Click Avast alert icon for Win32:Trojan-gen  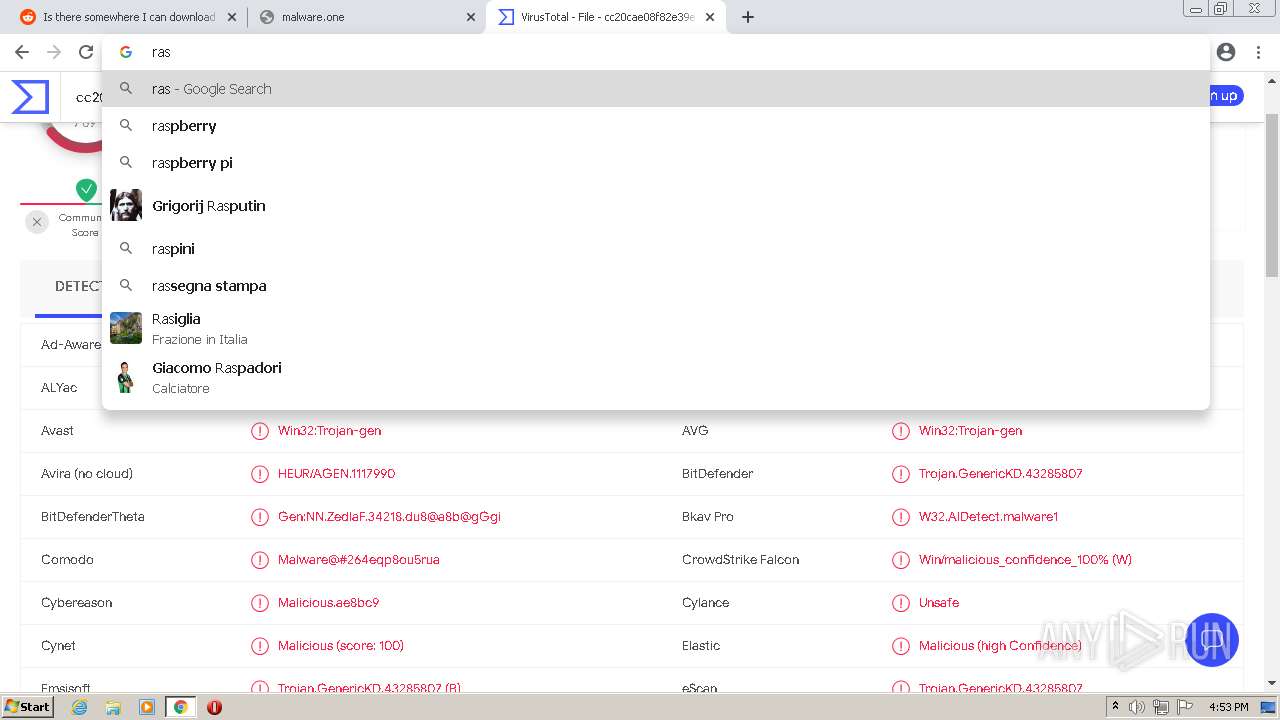260,431
